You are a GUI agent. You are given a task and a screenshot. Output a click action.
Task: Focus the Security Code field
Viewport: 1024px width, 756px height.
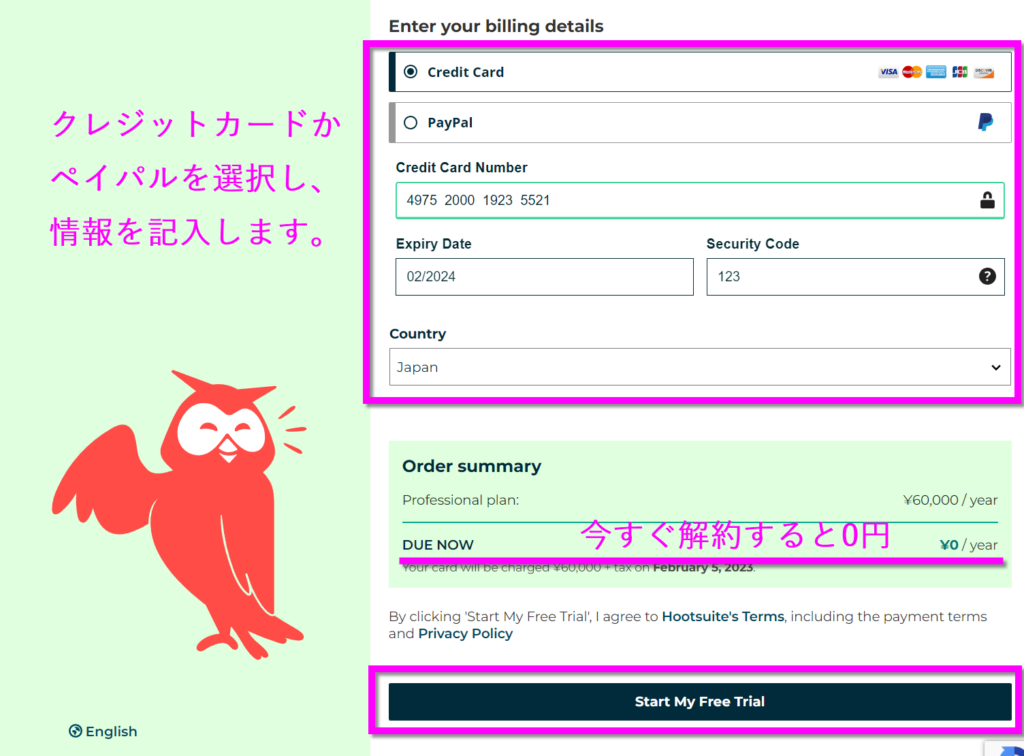856,277
